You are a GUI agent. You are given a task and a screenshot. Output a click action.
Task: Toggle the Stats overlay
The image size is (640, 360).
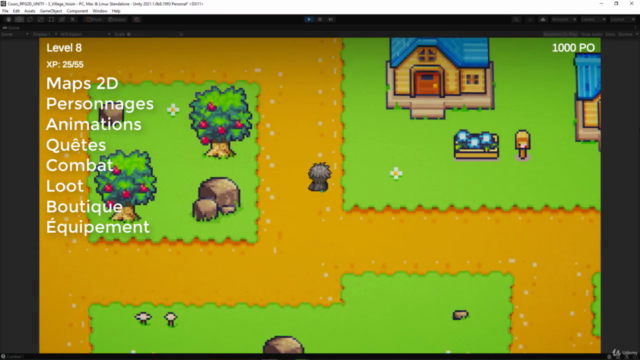tap(610, 34)
